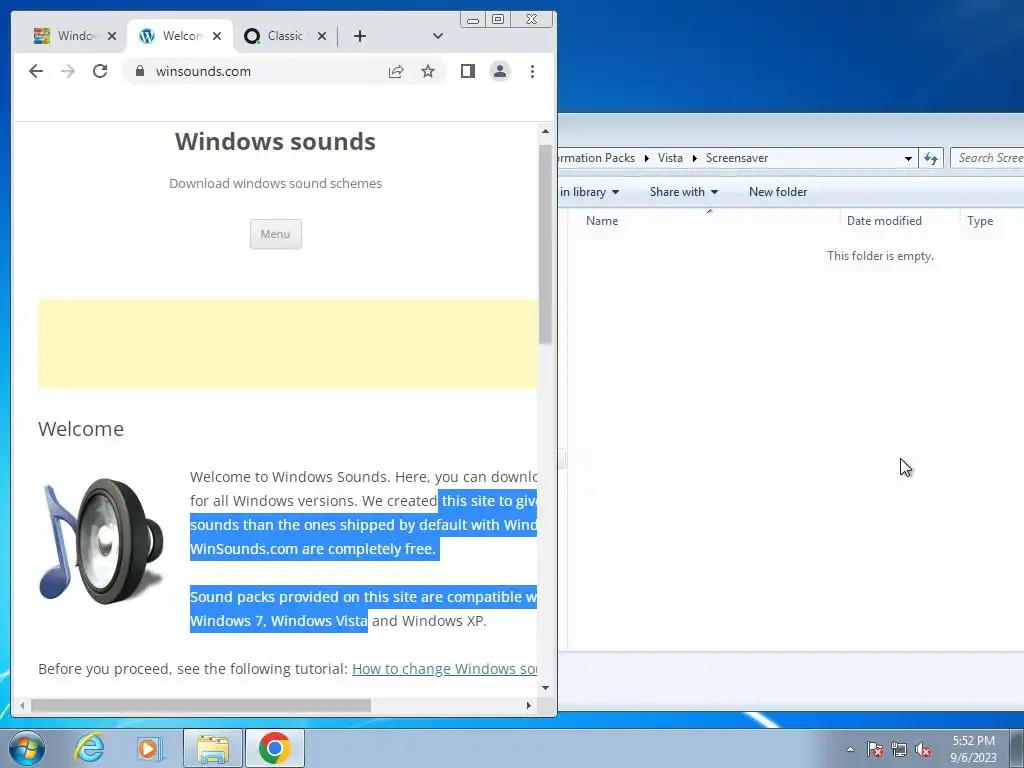
Task: Open the Share with dropdown
Action: (x=684, y=192)
